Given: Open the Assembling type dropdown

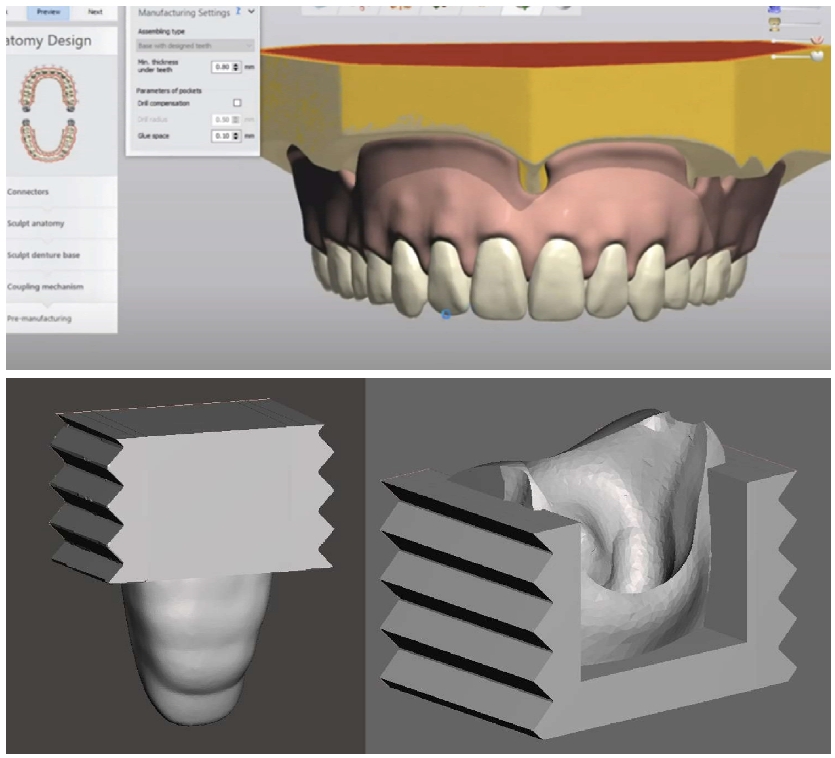Looking at the screenshot, I should point(194,45).
